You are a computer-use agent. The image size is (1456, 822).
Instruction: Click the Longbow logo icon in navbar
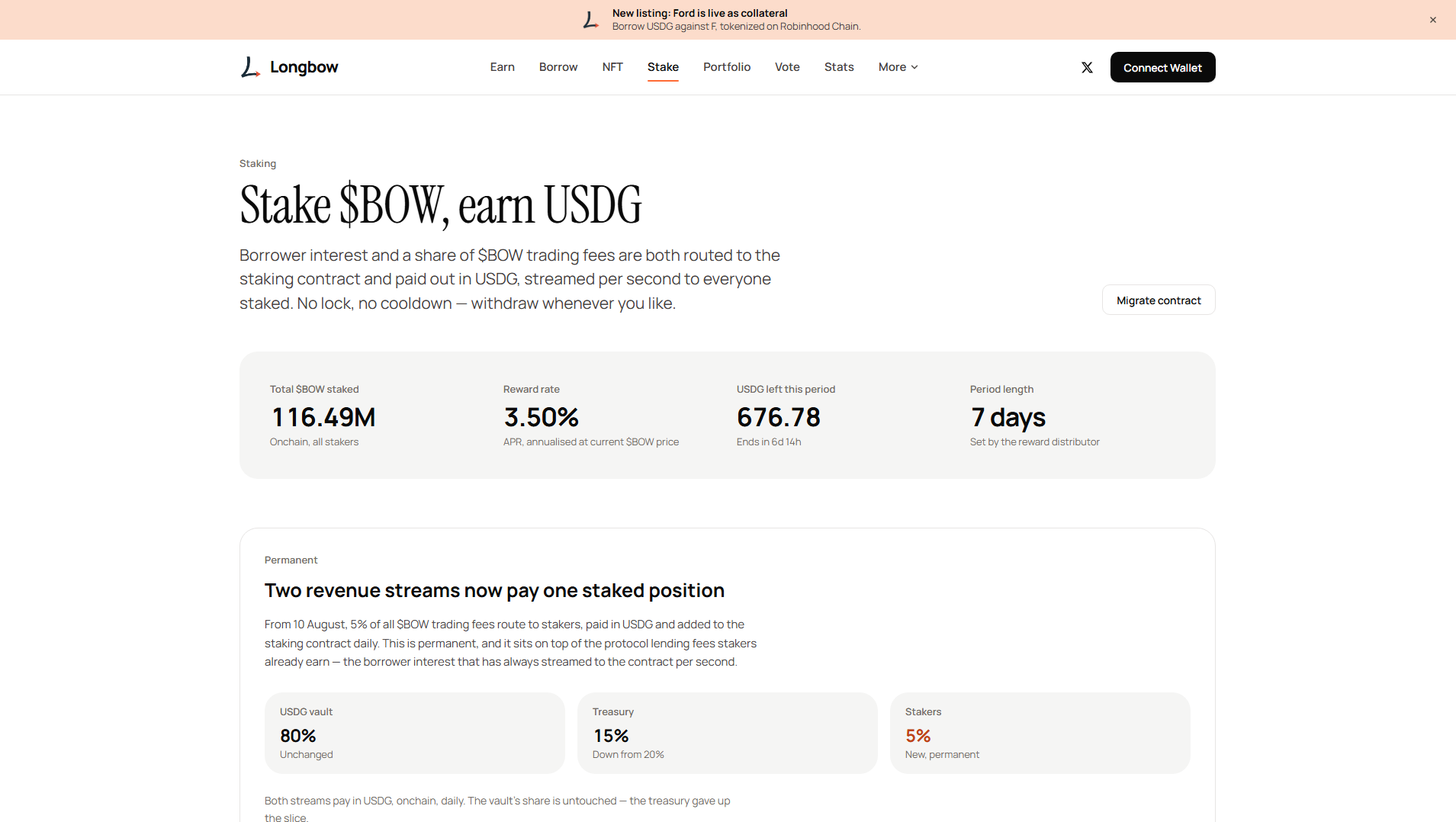[x=250, y=67]
